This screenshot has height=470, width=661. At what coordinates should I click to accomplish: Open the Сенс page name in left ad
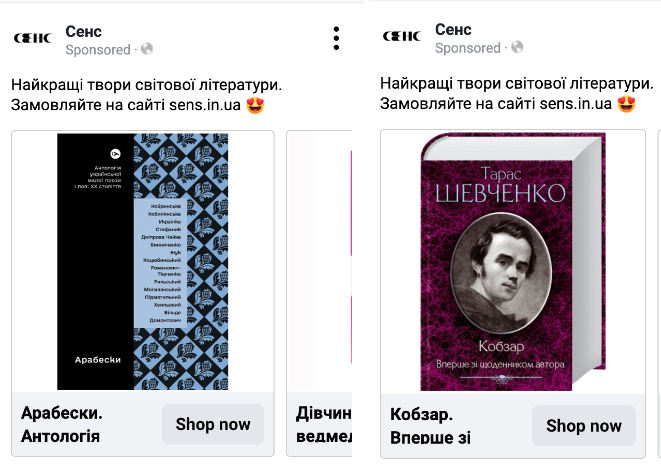(83, 32)
